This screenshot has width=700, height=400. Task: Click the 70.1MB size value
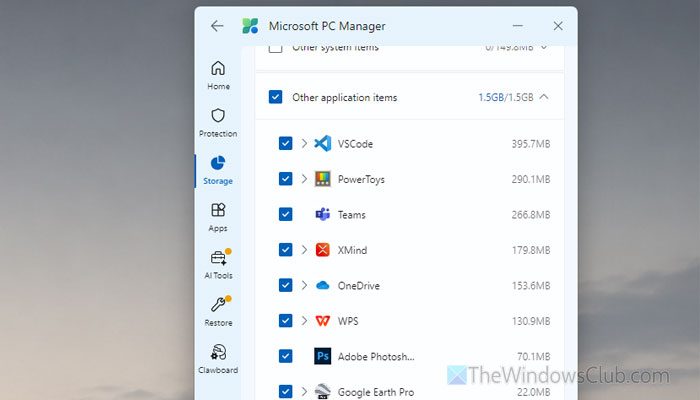[x=533, y=356]
